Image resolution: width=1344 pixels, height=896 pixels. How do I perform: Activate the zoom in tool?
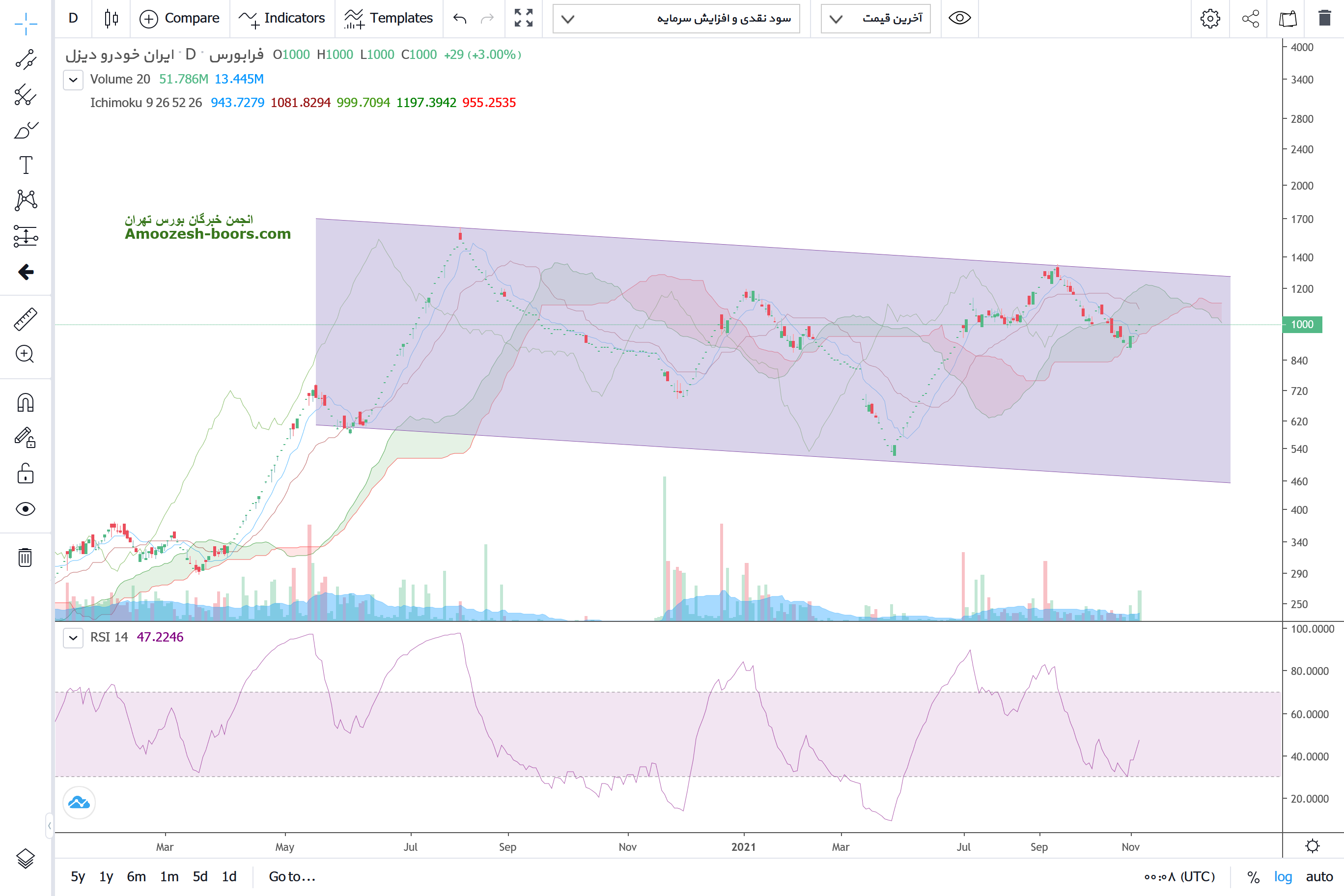pos(25,354)
